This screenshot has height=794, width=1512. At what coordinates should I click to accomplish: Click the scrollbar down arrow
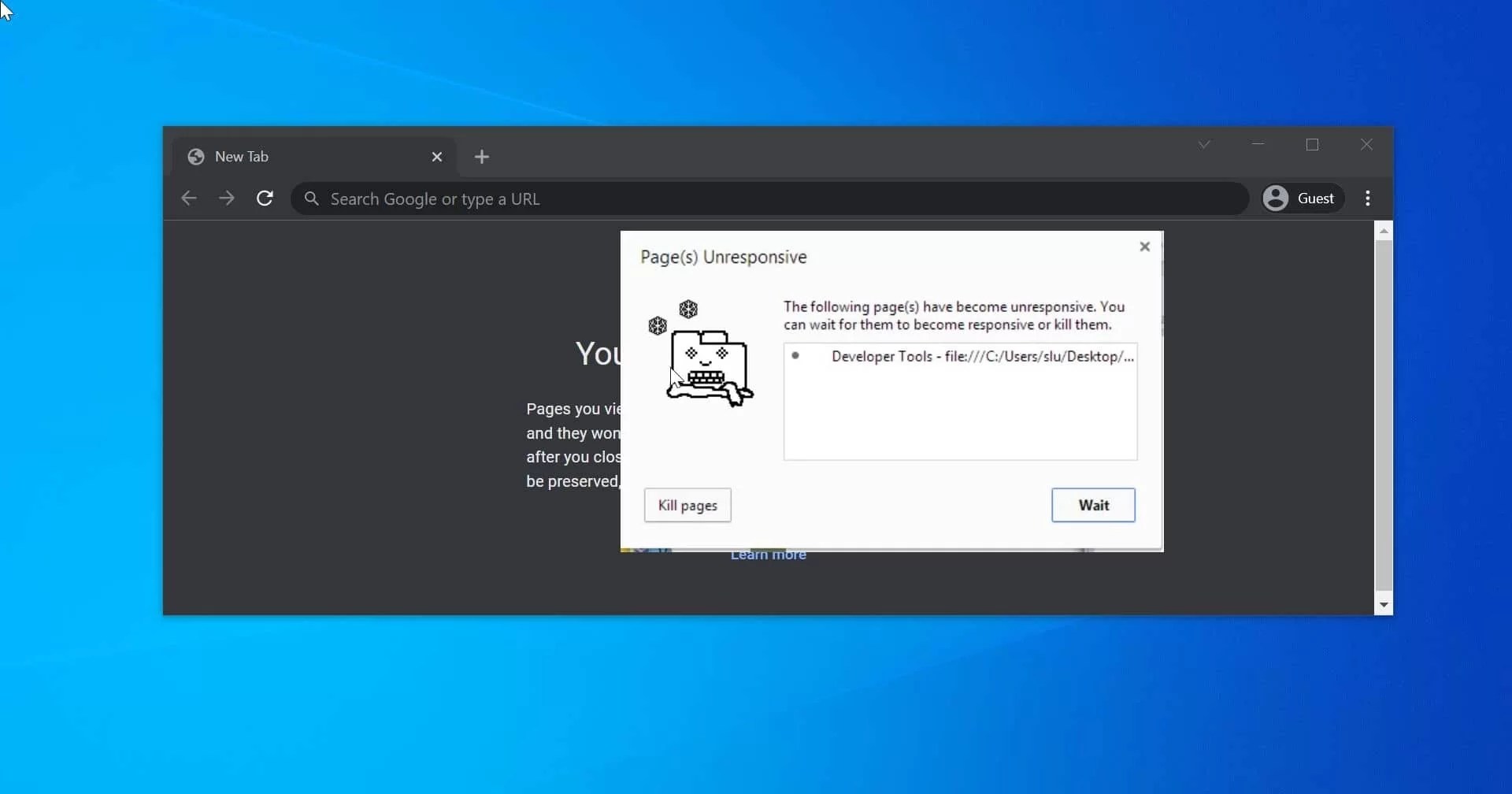1384,606
